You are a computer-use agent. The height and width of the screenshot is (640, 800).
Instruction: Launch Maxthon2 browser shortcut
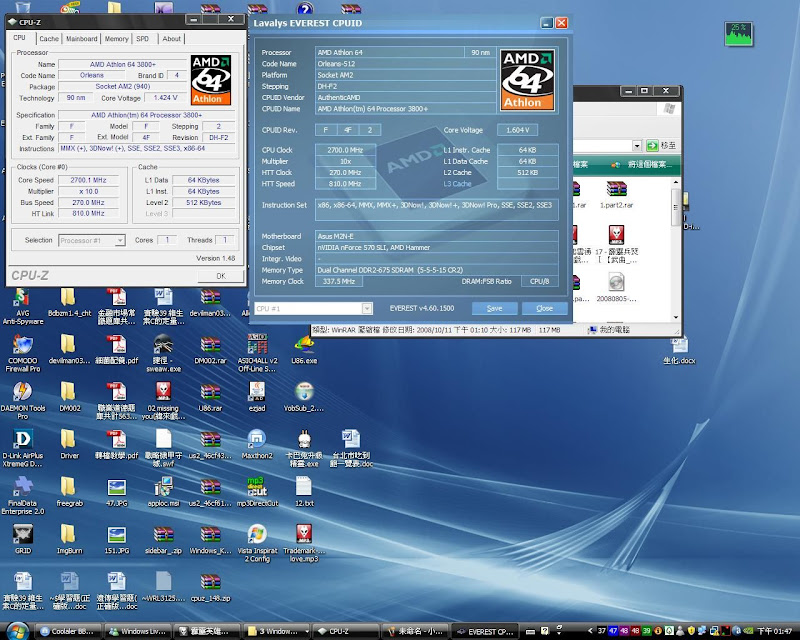[257, 445]
